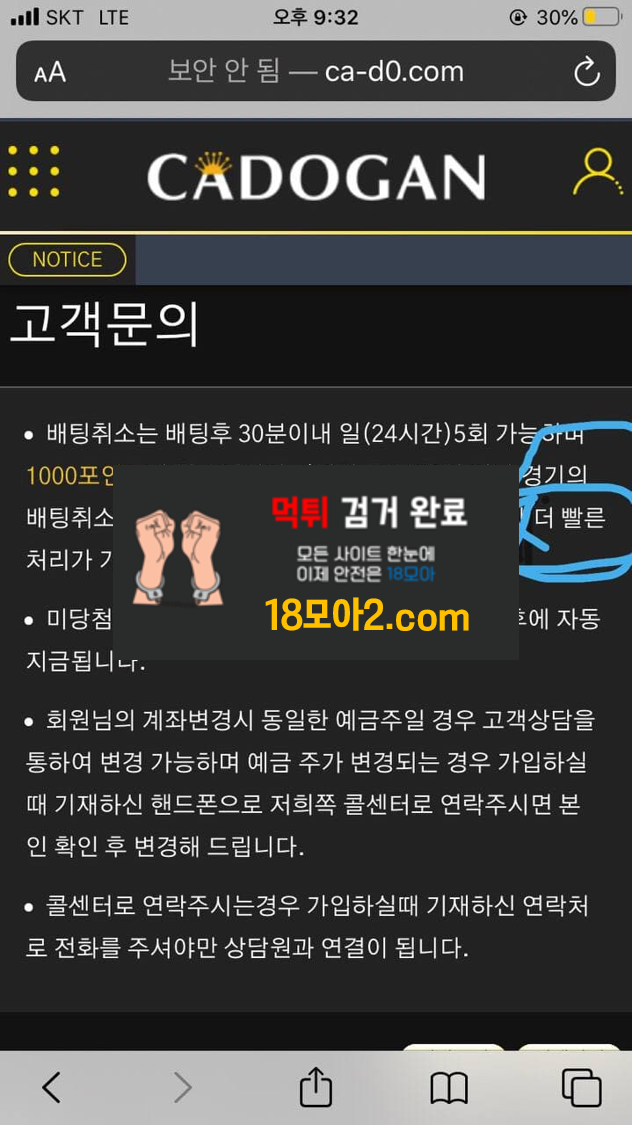Tap the orange 1000포인 highlighted text

click(x=70, y=475)
